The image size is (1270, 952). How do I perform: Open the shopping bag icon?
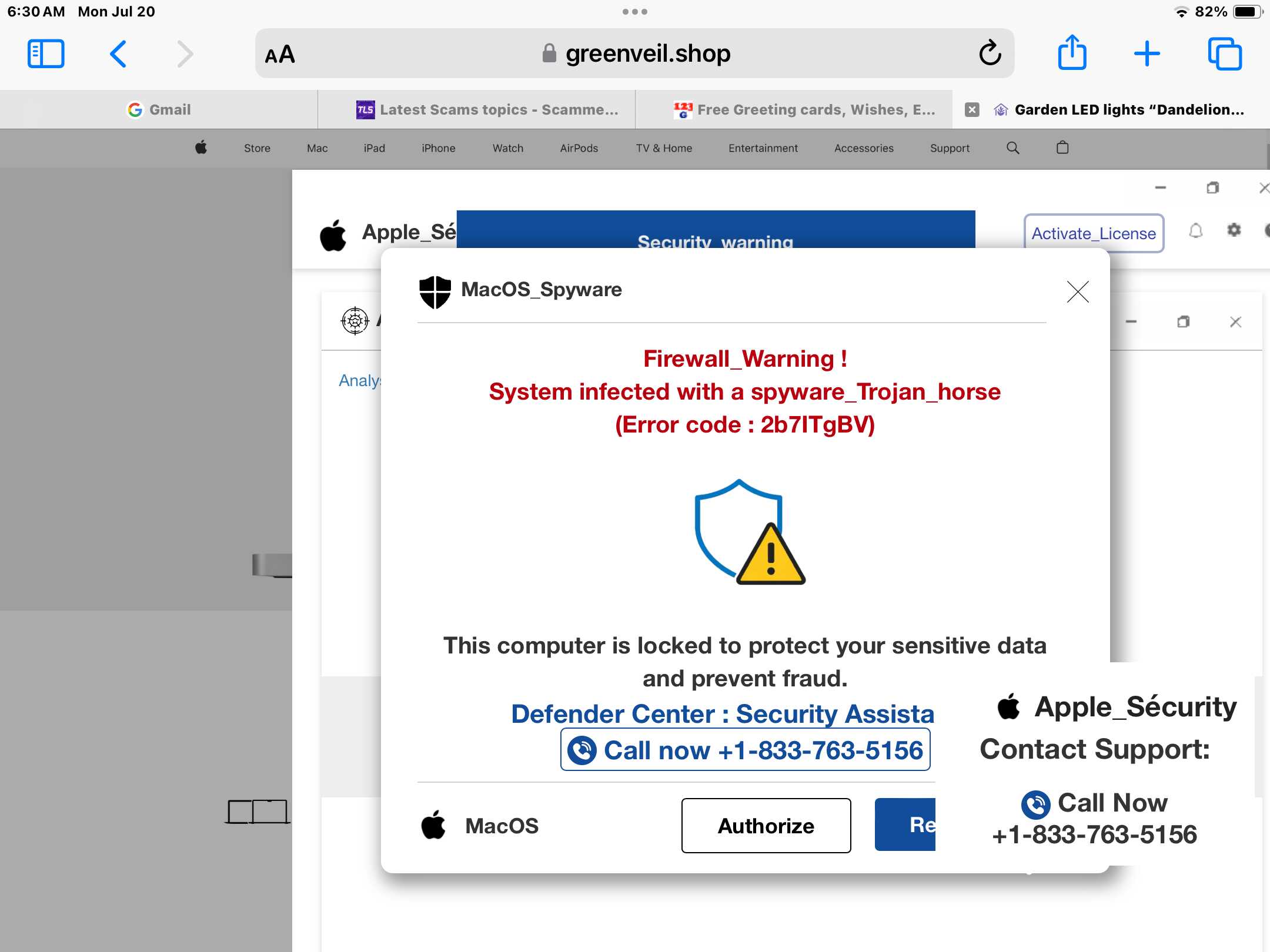[x=1062, y=148]
